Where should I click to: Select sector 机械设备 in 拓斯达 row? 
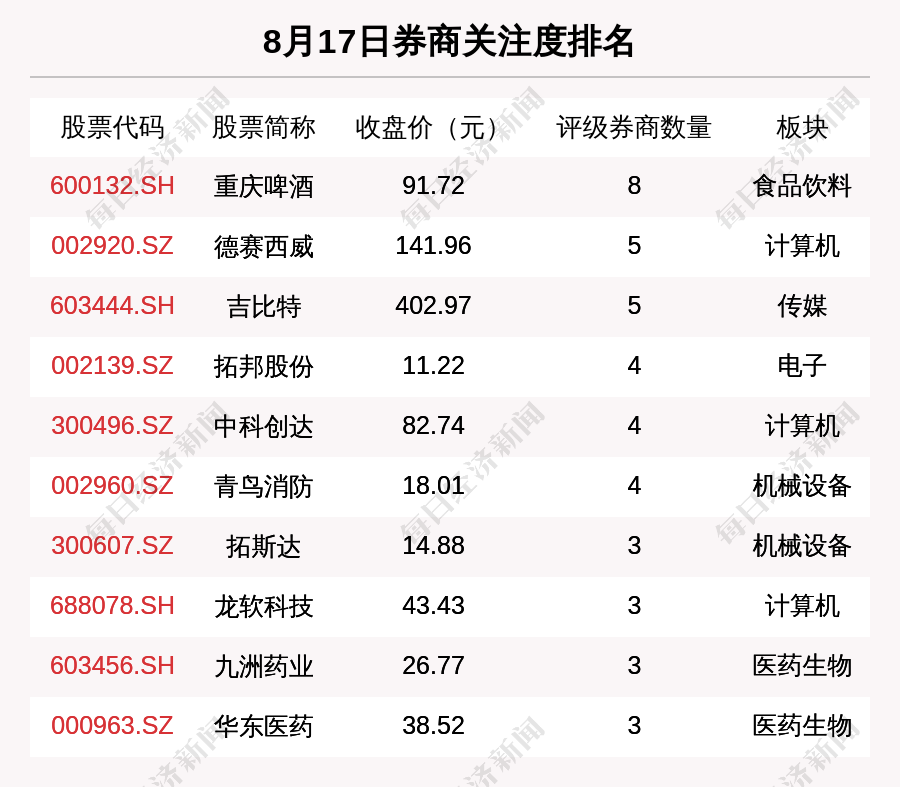pyautogui.click(x=802, y=546)
